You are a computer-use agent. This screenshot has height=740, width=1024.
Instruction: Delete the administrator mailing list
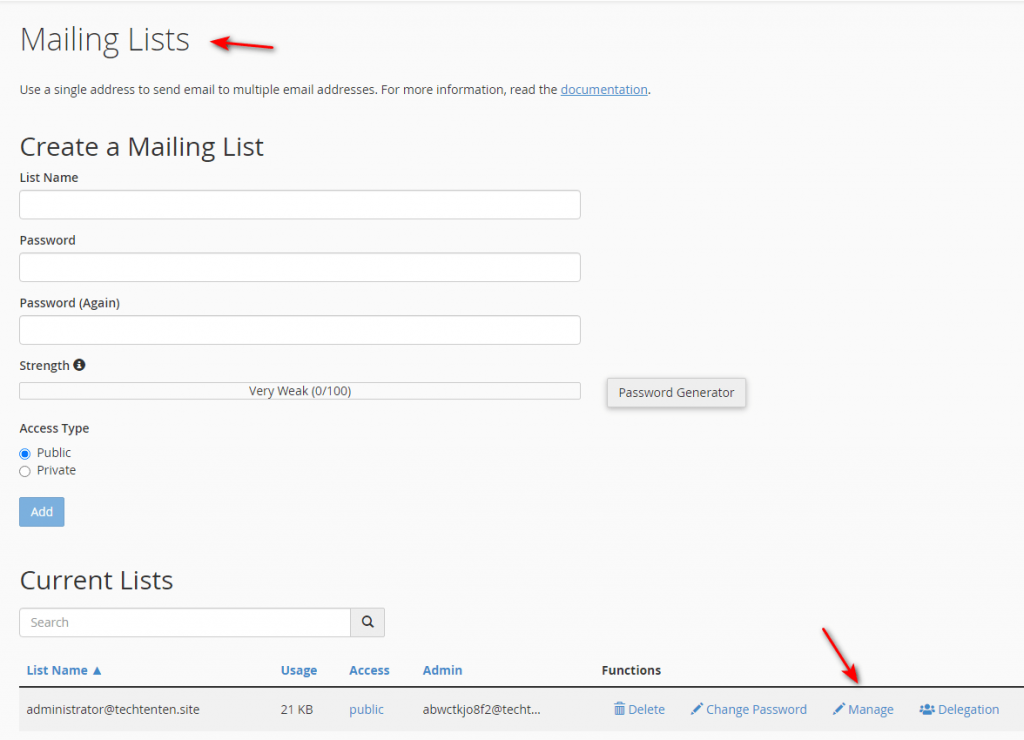[639, 709]
